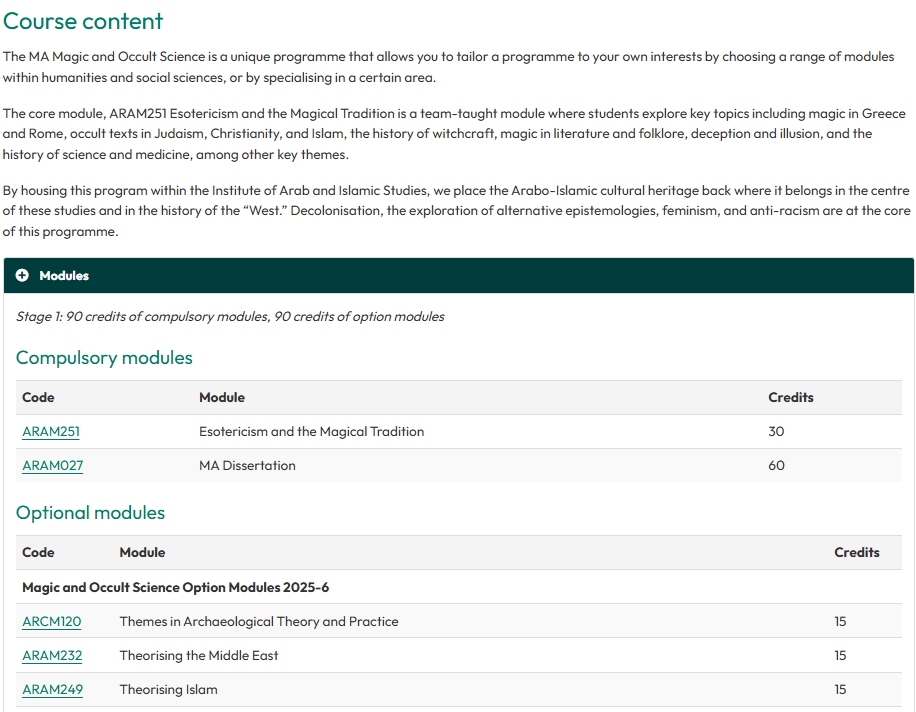
Task: Open the ARCM120 module link
Action: point(52,622)
